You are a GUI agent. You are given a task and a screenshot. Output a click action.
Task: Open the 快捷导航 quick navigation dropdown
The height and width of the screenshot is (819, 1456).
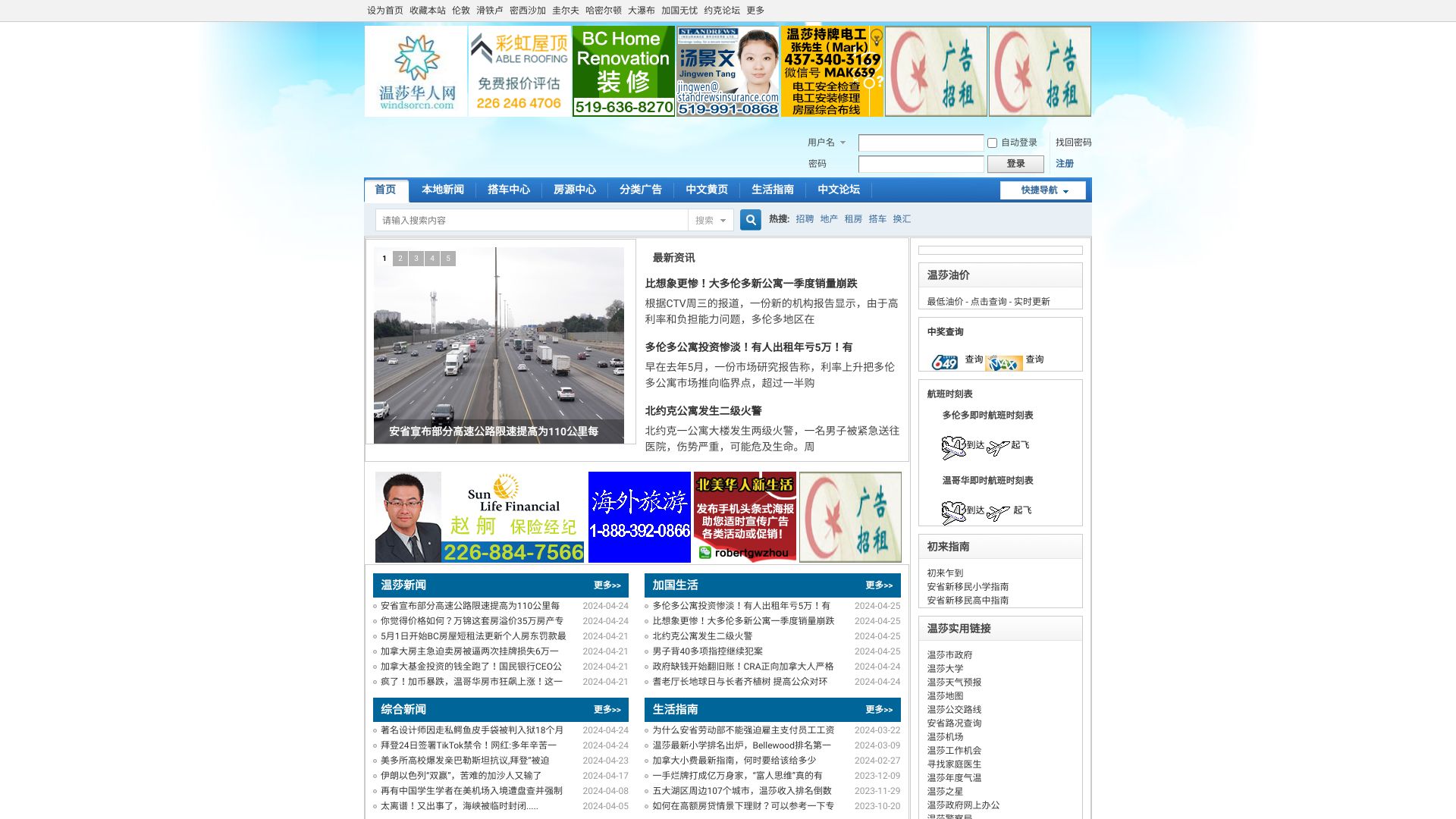(1043, 190)
